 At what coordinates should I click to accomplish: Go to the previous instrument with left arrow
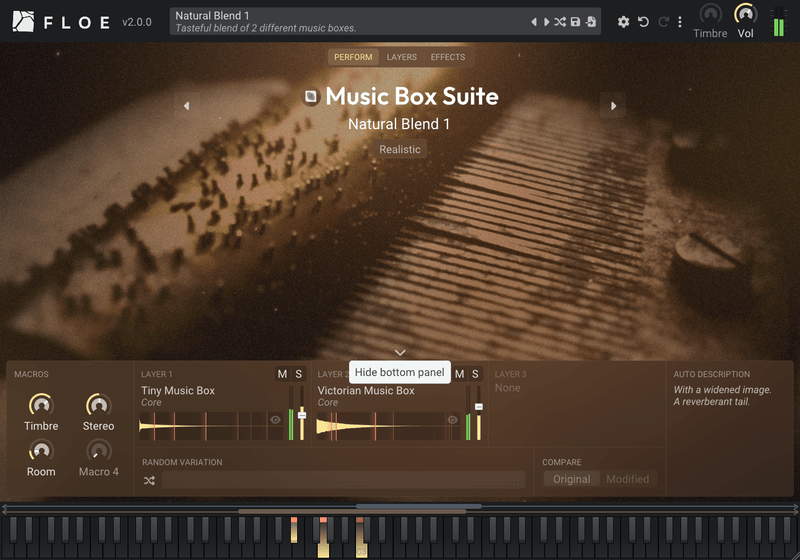pyautogui.click(x=186, y=106)
